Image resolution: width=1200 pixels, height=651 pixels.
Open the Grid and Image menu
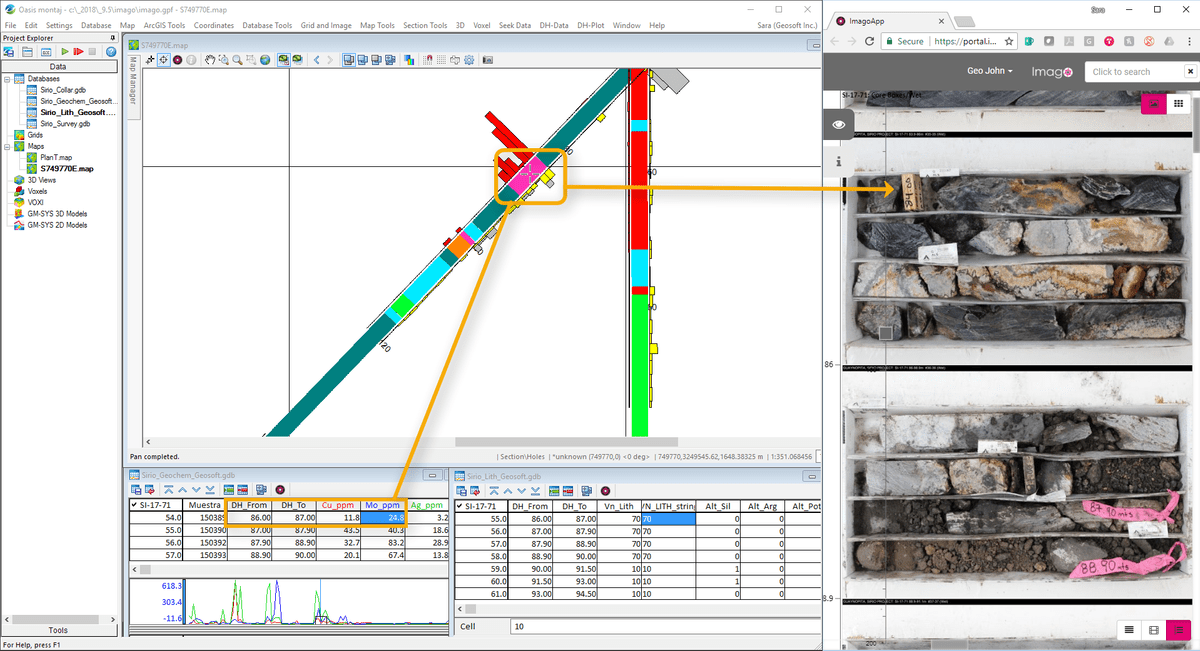326,25
